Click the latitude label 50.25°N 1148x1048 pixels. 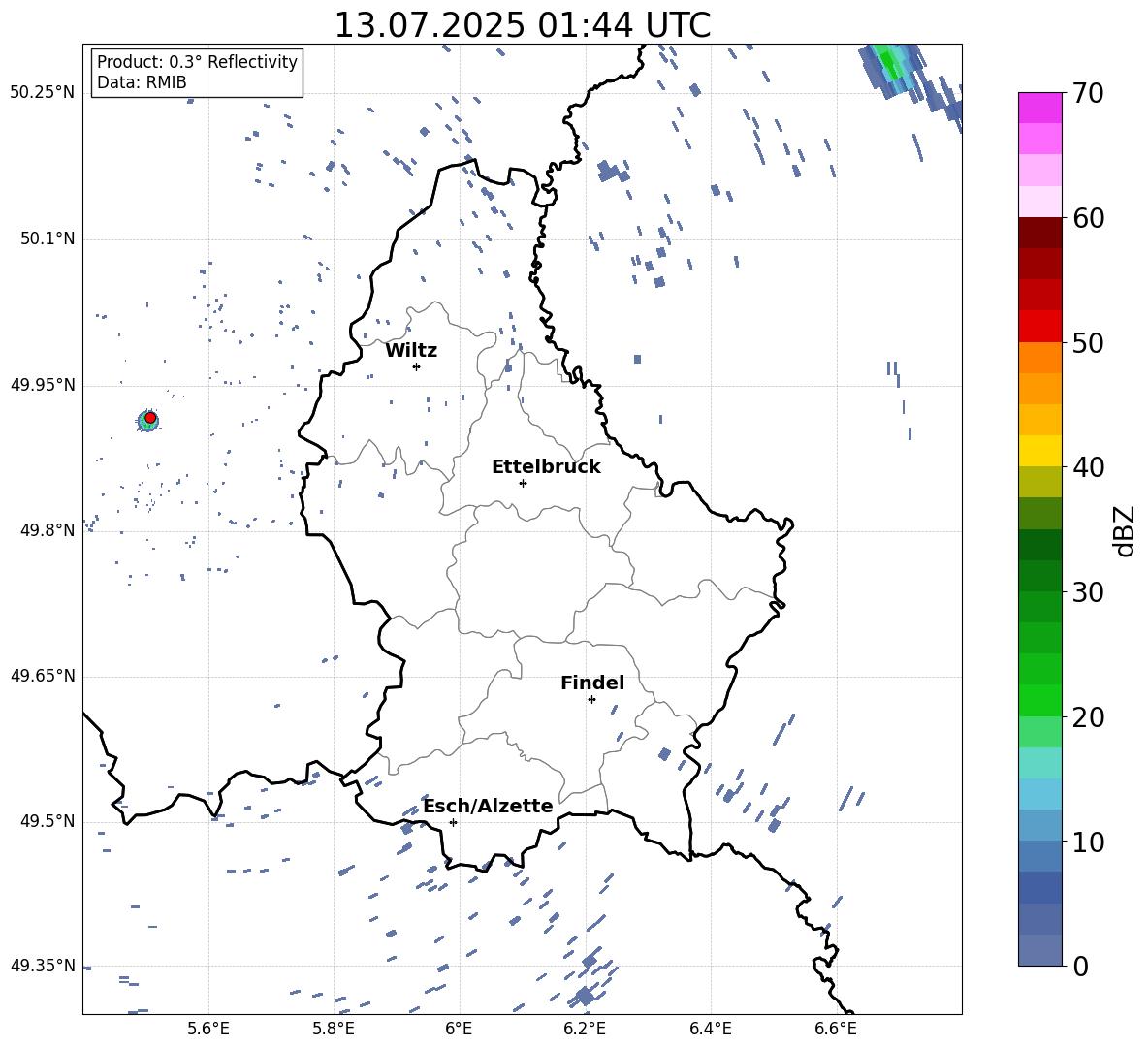pos(43,93)
